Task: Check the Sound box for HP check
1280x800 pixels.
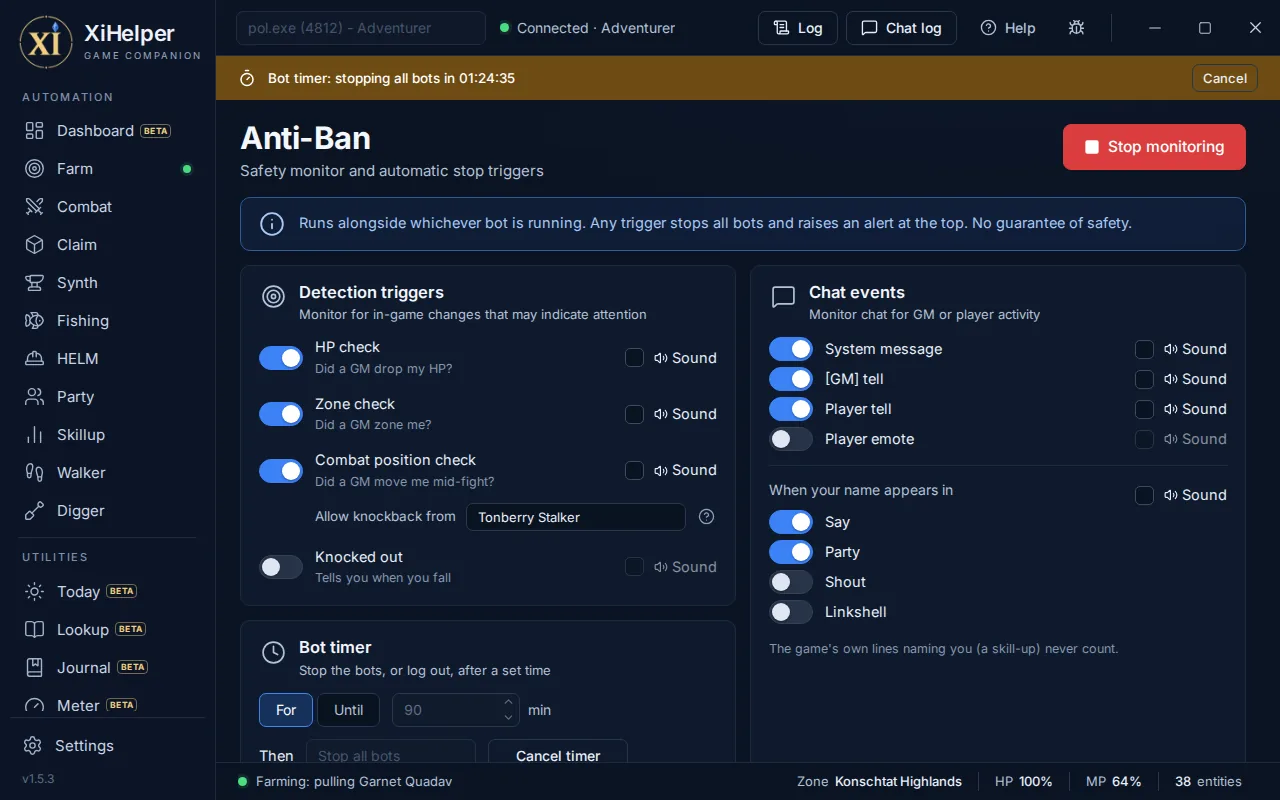Action: tap(634, 358)
